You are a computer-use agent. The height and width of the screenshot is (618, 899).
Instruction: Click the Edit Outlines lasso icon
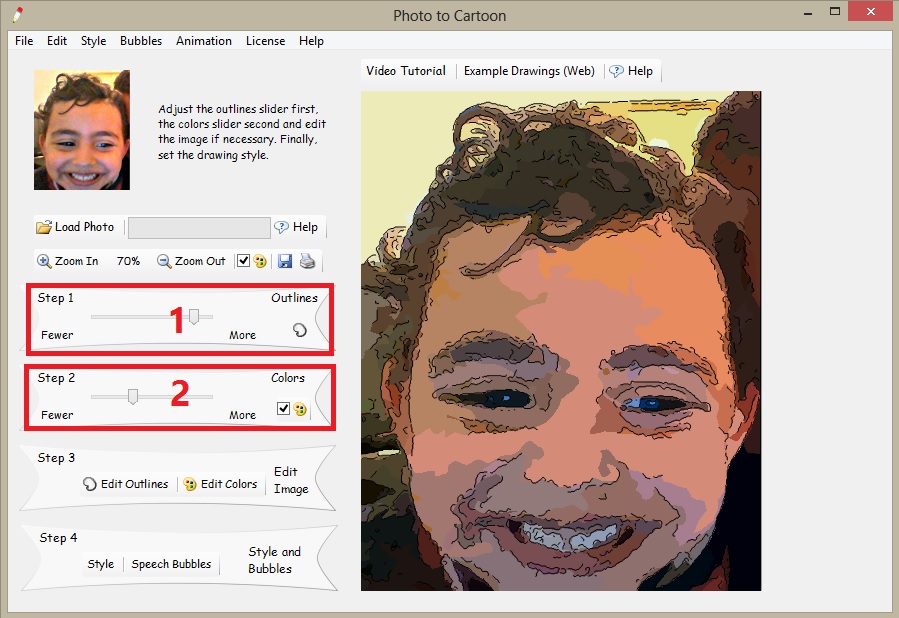[x=89, y=484]
